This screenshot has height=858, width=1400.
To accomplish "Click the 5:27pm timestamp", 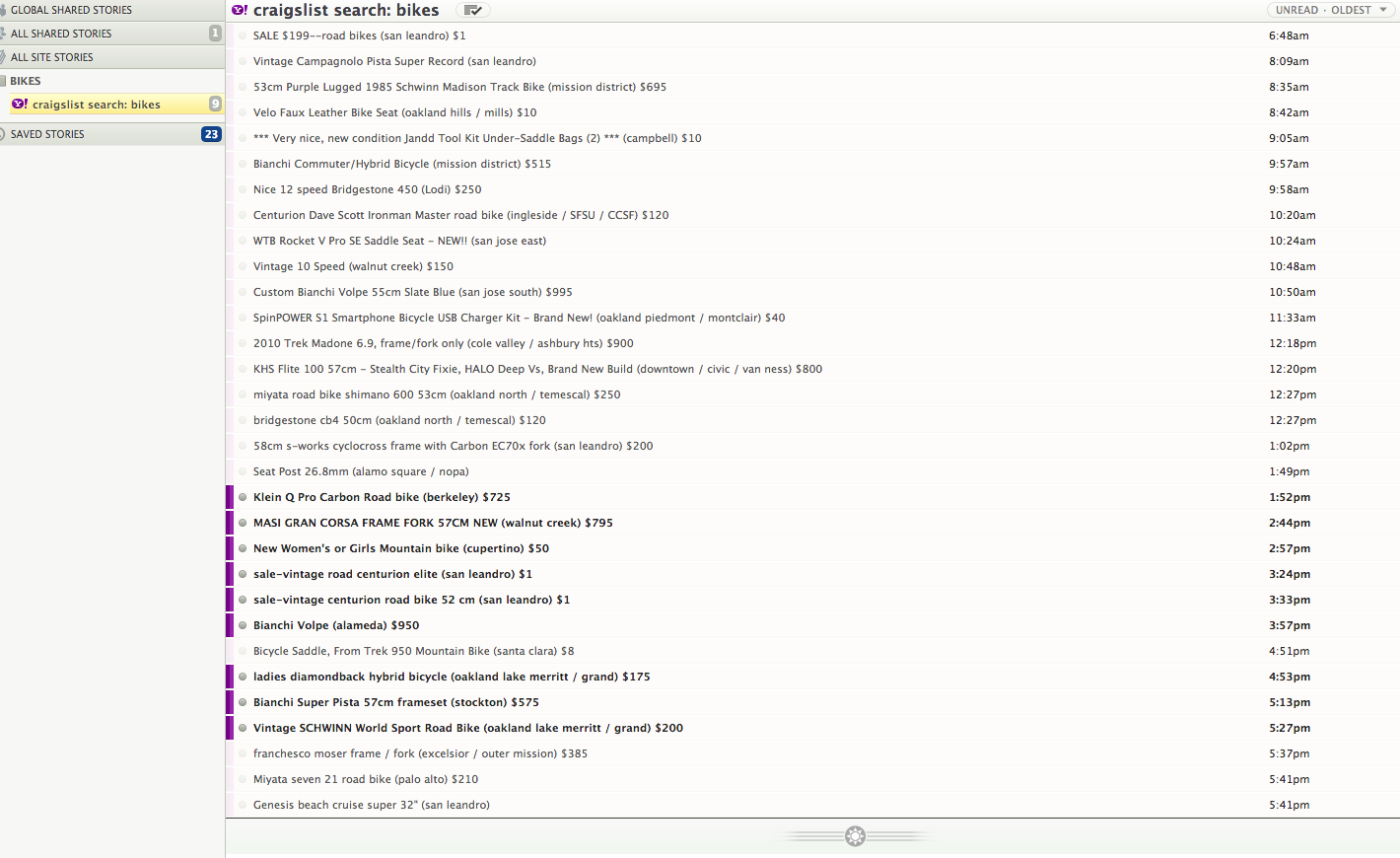I will click(1290, 728).
